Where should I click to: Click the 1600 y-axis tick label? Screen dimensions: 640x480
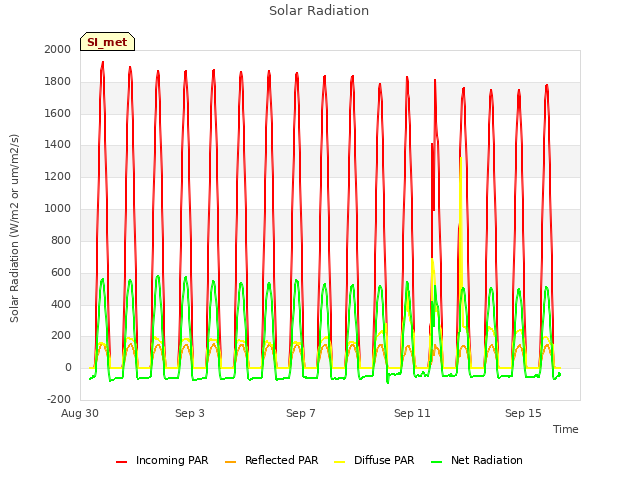click(x=58, y=113)
